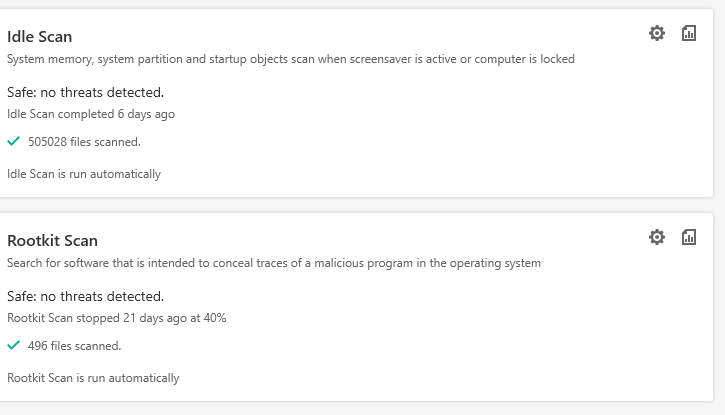The height and width of the screenshot is (415, 725).
Task: Open Rootkit Scan settings gear
Action: (656, 237)
